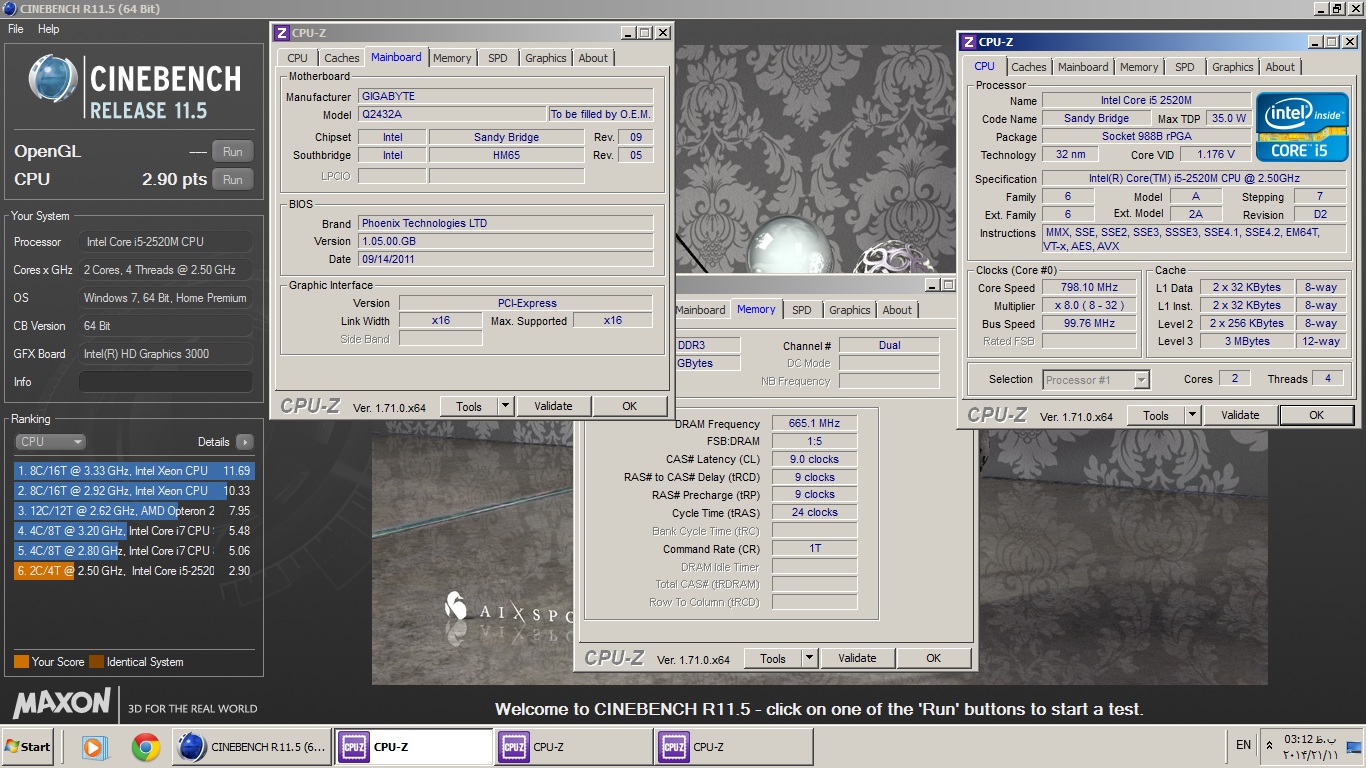
Task: Expand the ranking Details arrow
Action: pyautogui.click(x=245, y=442)
